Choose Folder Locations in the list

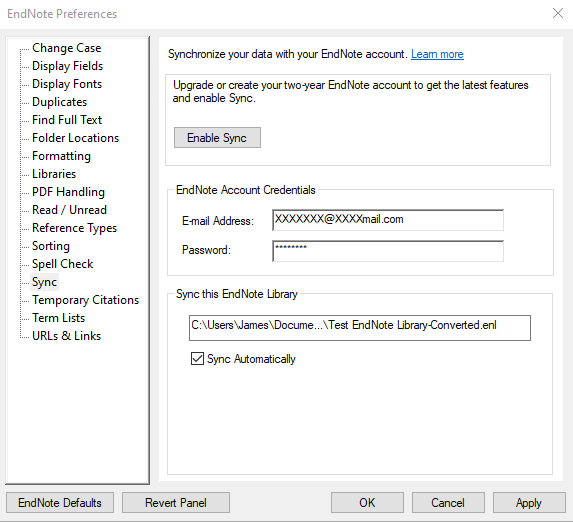(76, 138)
